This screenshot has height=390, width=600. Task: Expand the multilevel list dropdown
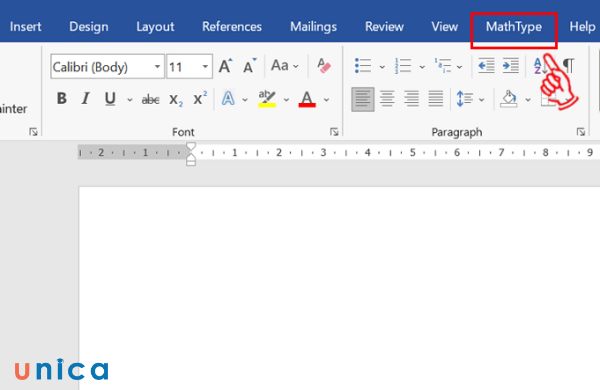click(x=460, y=67)
